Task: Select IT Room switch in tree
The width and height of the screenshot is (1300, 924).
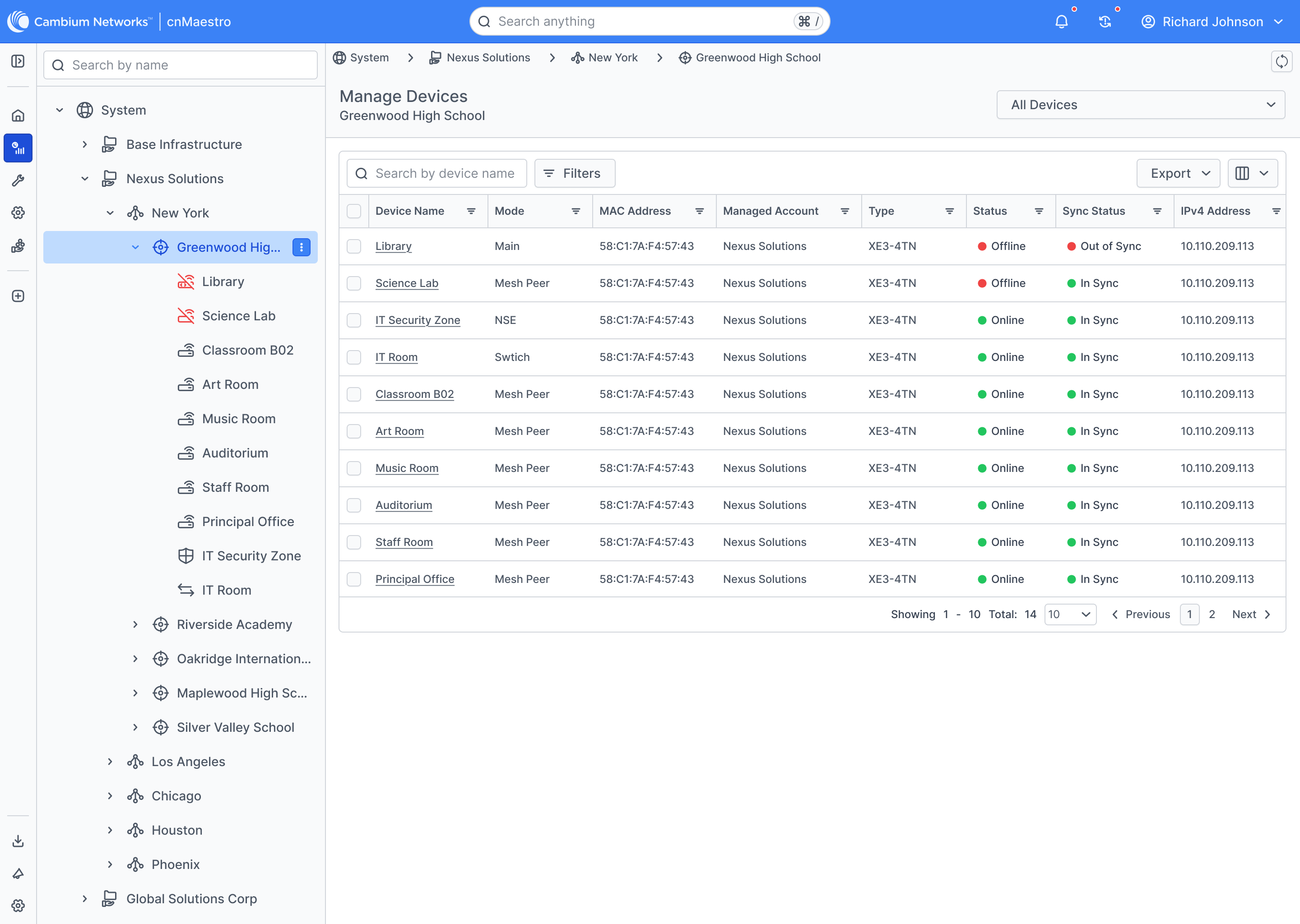Action: point(226,590)
